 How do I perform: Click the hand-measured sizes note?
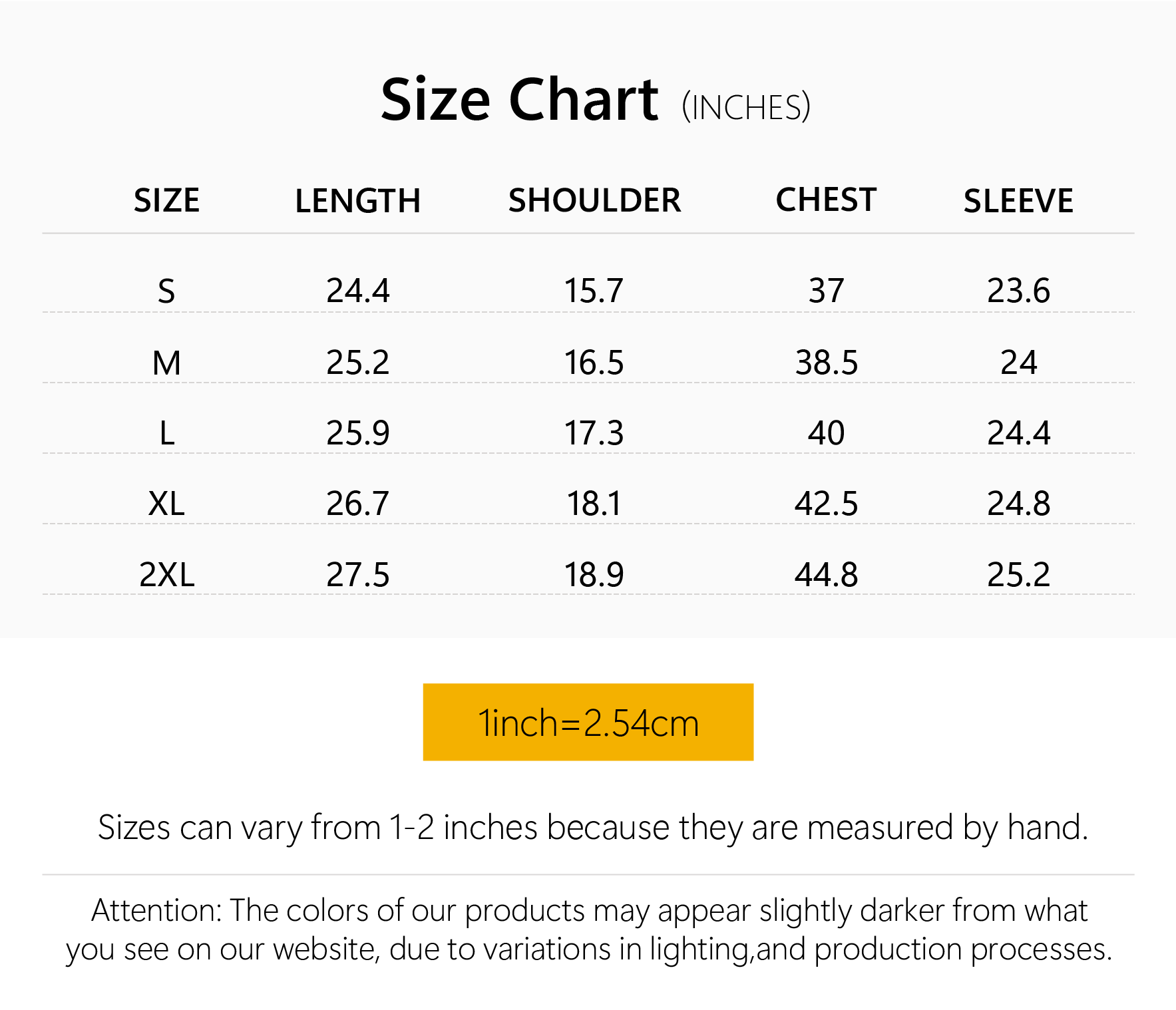coord(592,828)
